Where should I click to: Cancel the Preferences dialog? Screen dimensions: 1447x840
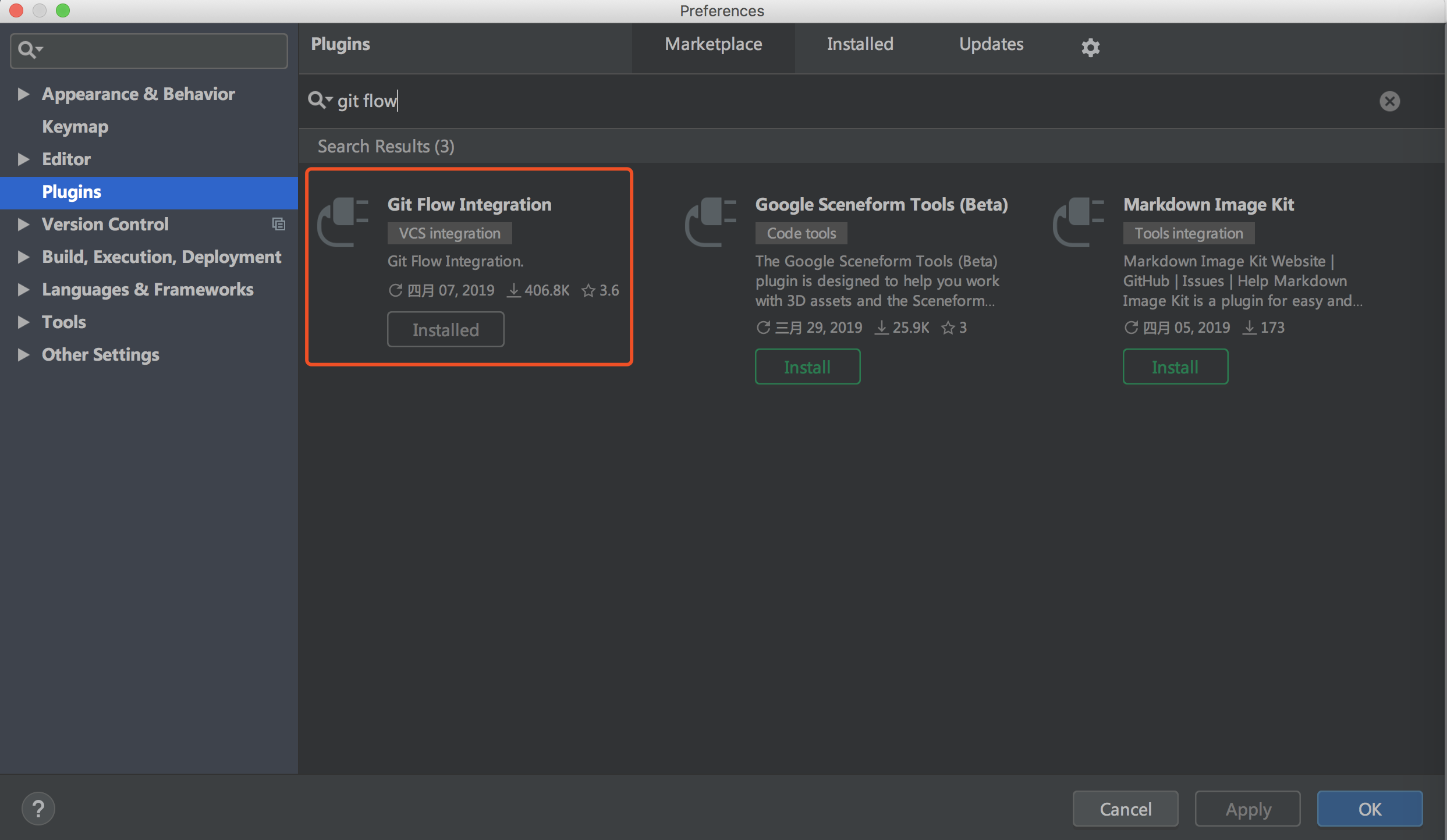click(x=1125, y=809)
